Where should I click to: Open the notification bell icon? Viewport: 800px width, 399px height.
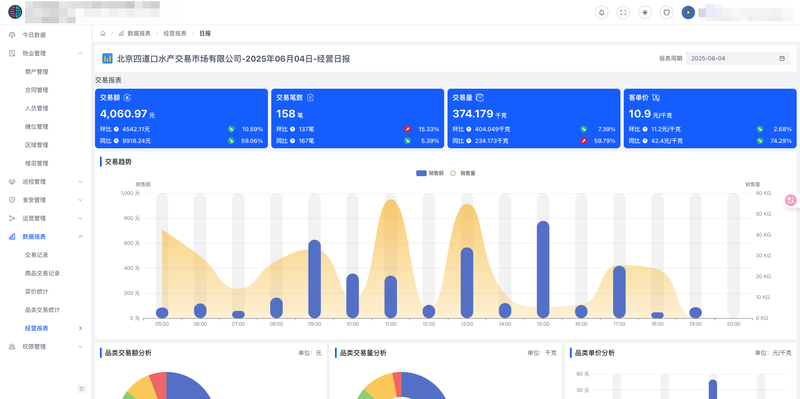point(602,13)
